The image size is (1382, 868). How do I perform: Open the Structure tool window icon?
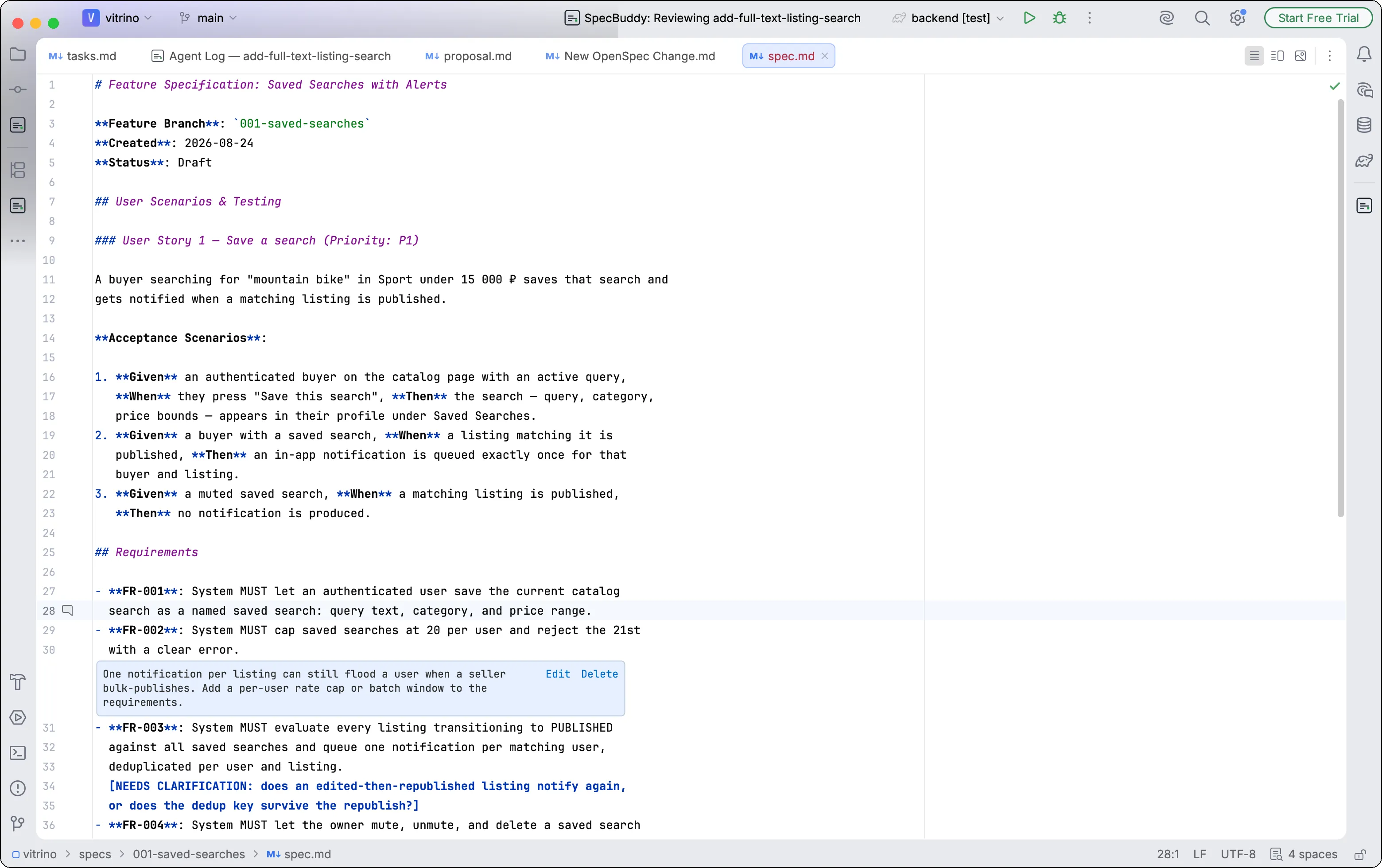(18, 170)
